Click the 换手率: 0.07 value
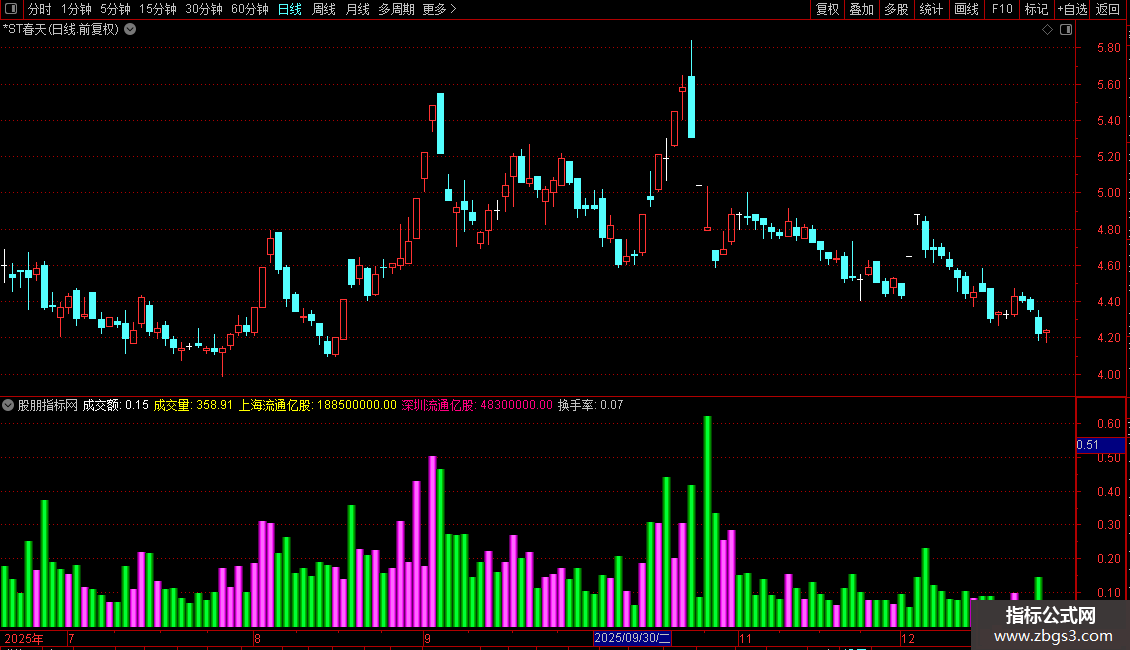 click(x=590, y=405)
